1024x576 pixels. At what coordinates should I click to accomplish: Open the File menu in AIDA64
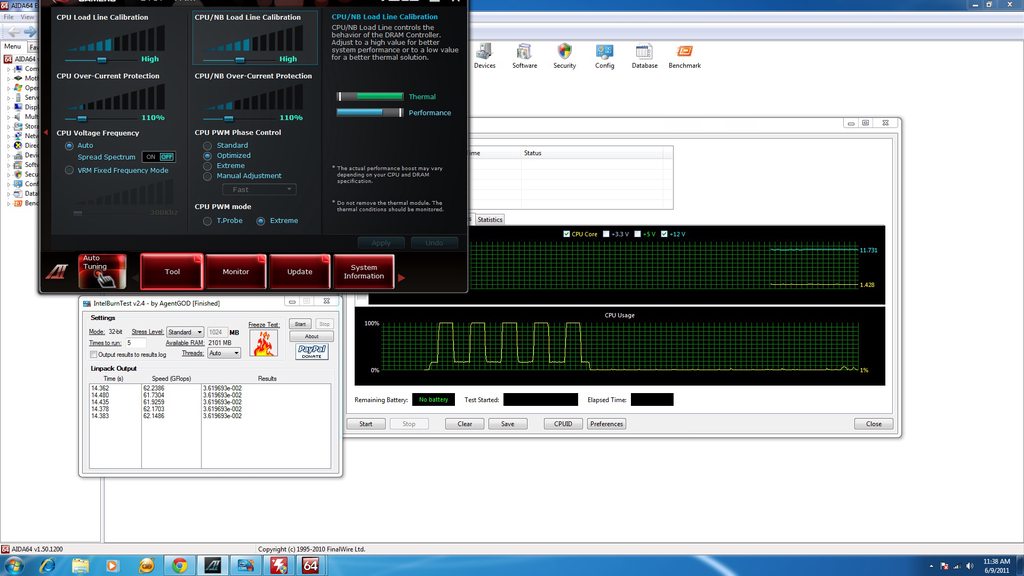click(8, 17)
